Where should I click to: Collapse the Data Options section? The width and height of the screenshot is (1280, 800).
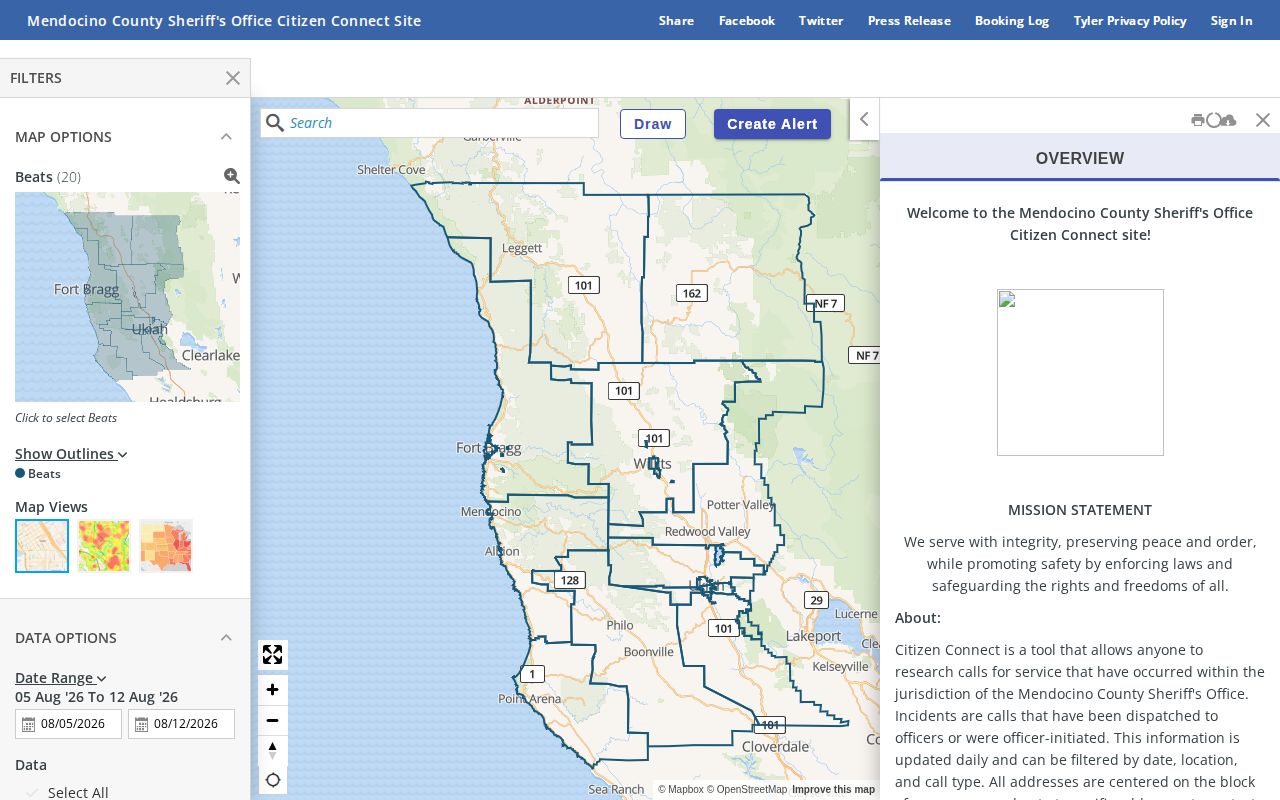226,638
